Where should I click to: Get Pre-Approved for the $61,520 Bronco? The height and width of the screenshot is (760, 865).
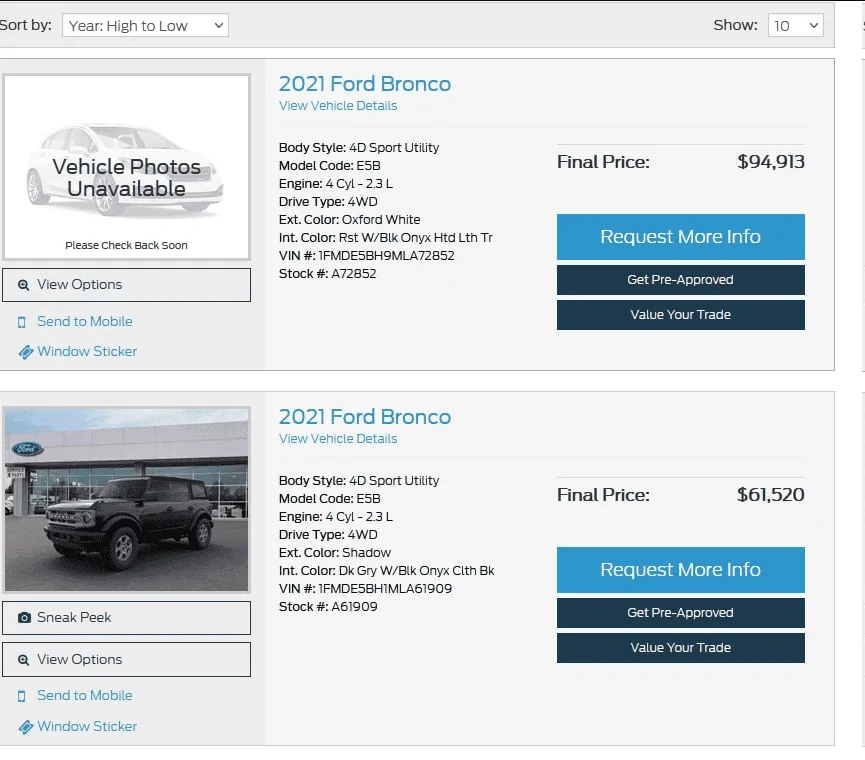pos(680,613)
